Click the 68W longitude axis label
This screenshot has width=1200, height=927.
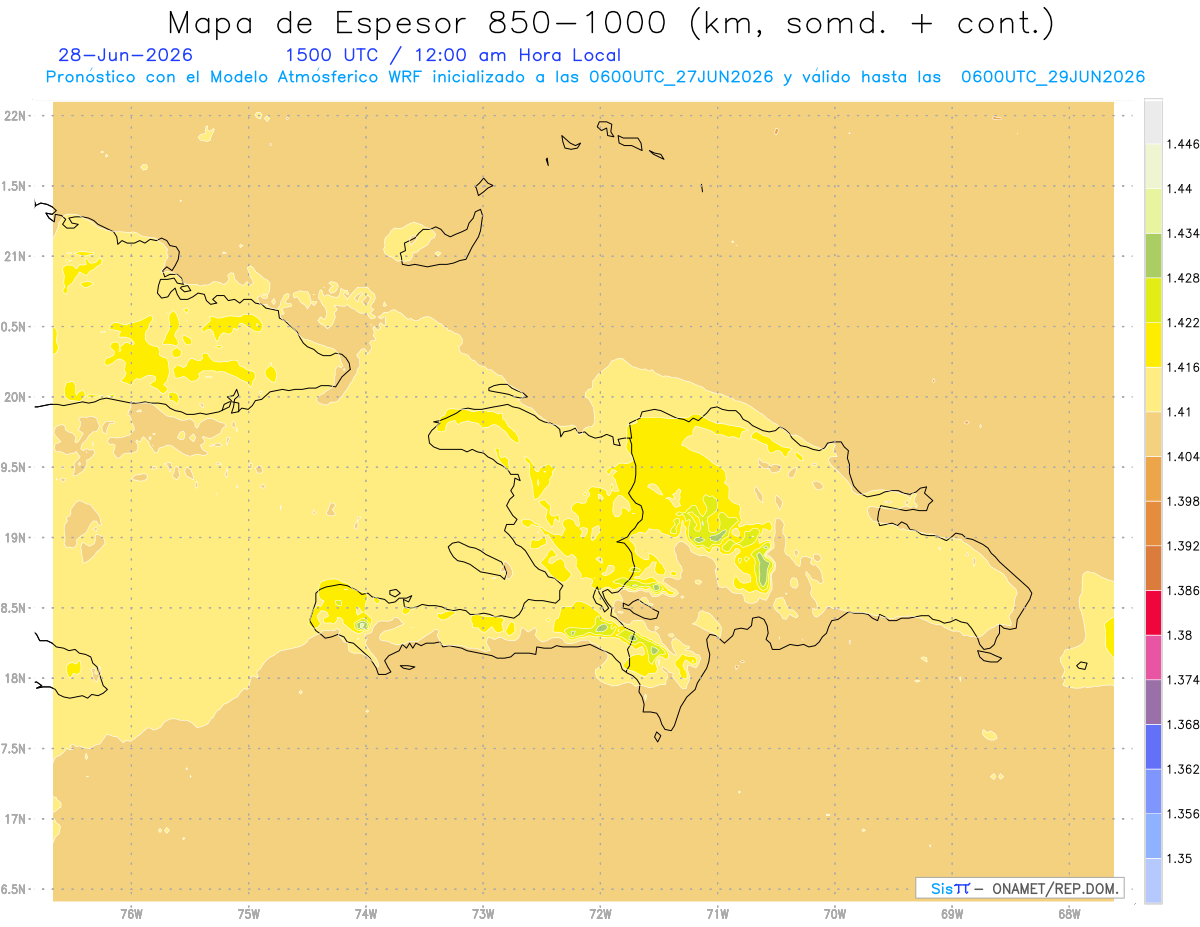coord(1069,913)
